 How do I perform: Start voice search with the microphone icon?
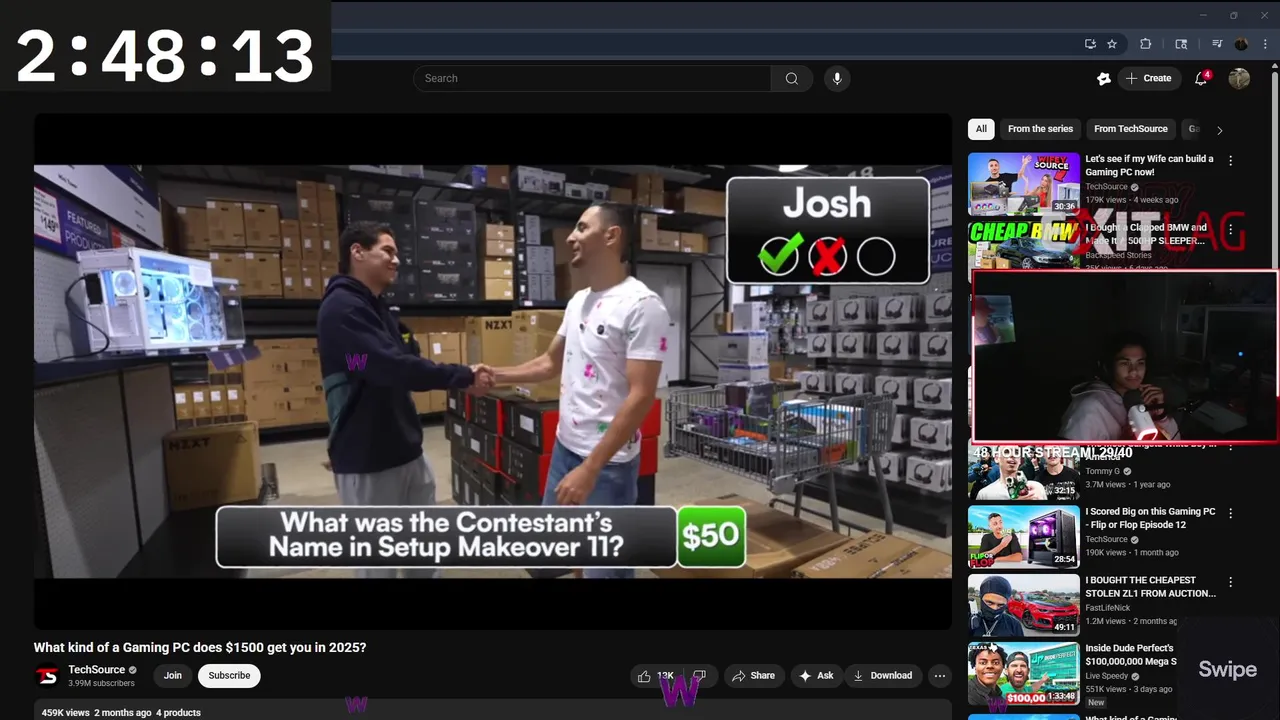837,78
